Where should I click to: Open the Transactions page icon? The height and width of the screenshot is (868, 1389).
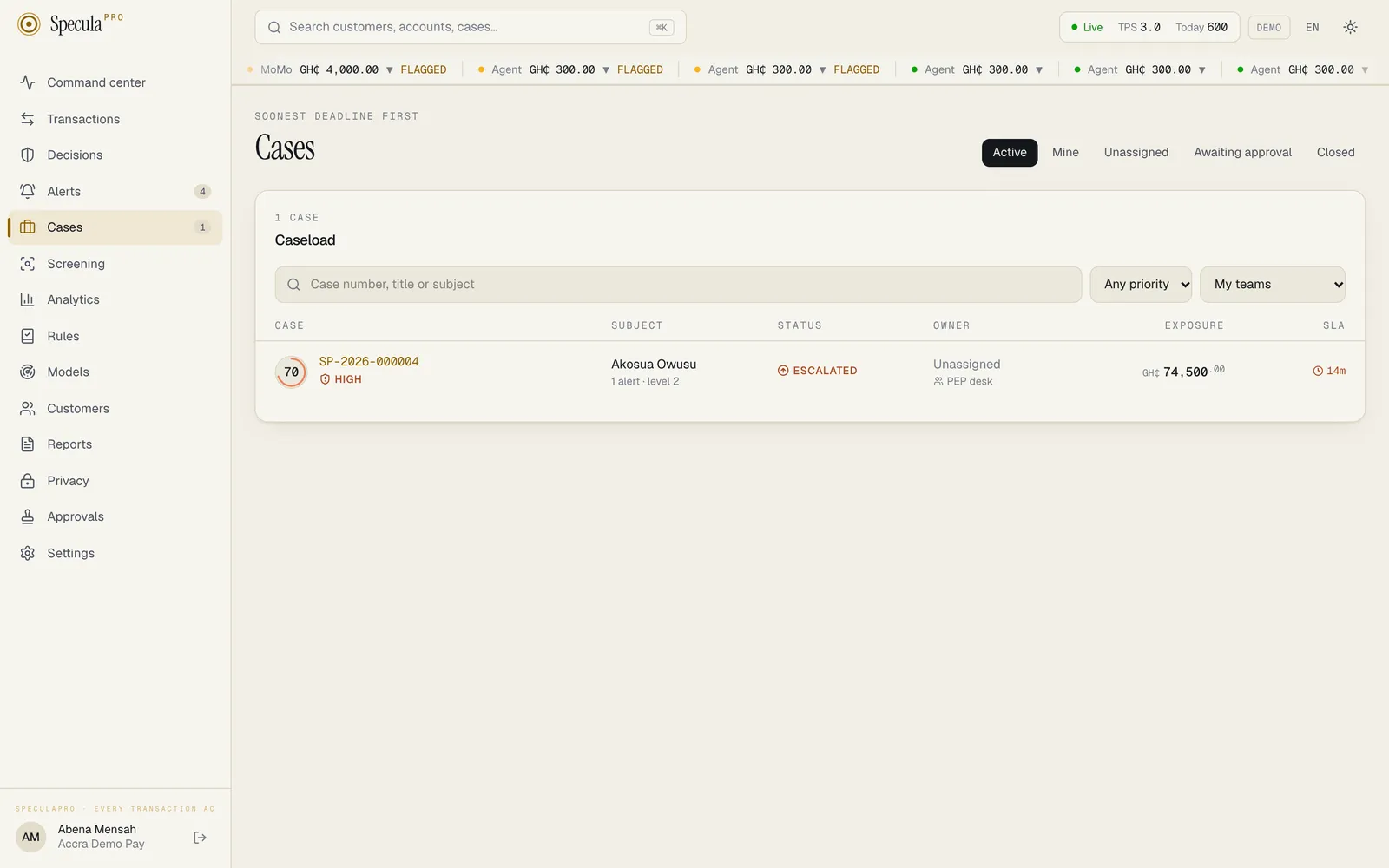tap(28, 119)
